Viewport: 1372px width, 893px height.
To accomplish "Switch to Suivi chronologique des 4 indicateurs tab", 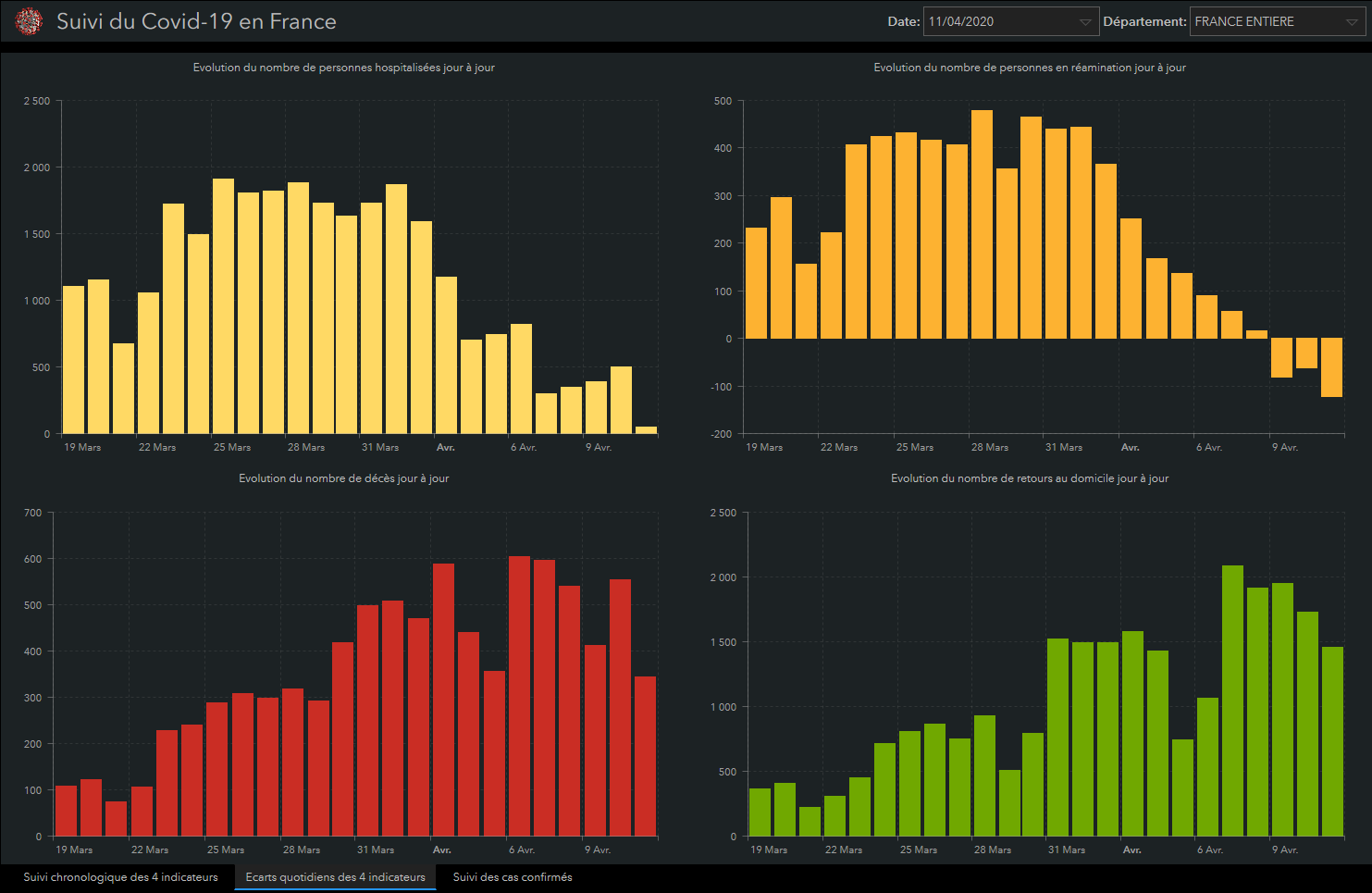I will coord(120,877).
